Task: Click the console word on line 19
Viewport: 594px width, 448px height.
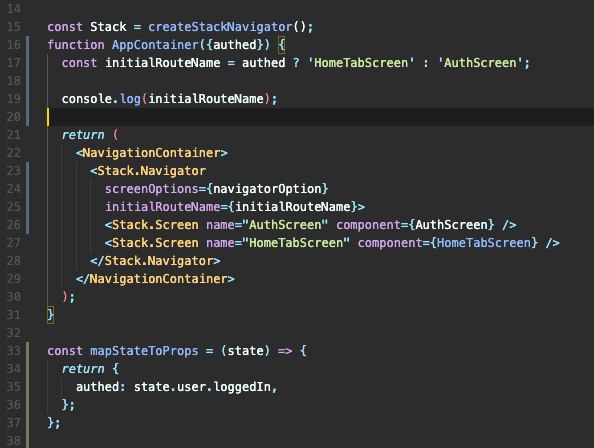Action: (x=87, y=99)
